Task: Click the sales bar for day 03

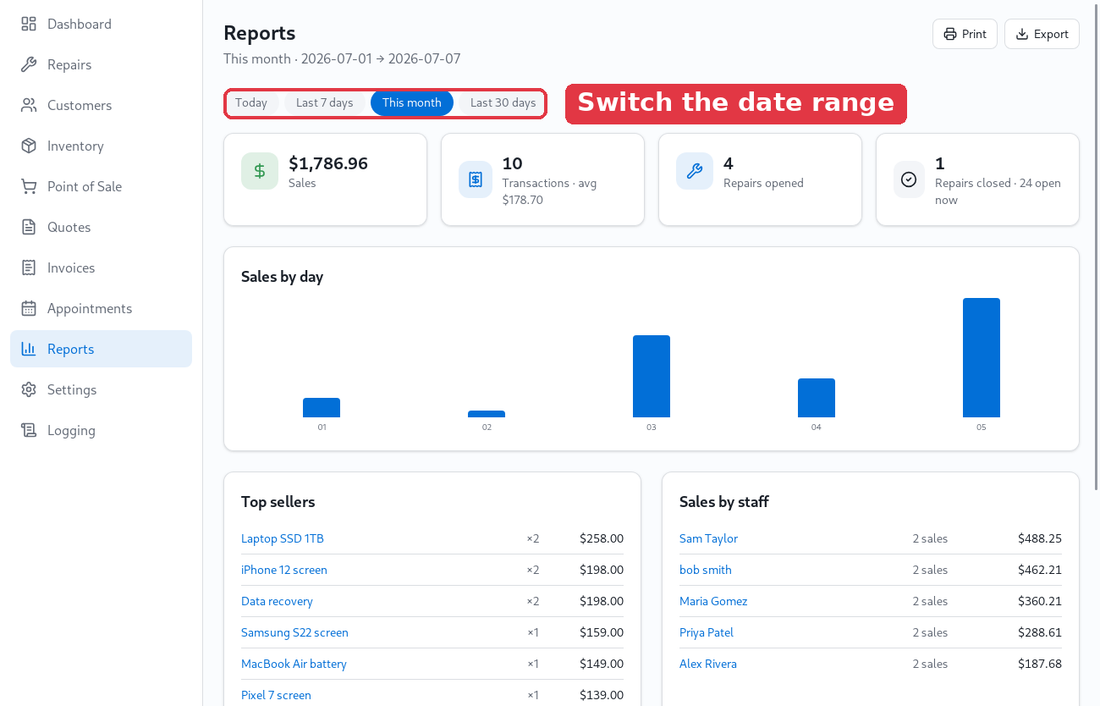Action: pos(651,376)
